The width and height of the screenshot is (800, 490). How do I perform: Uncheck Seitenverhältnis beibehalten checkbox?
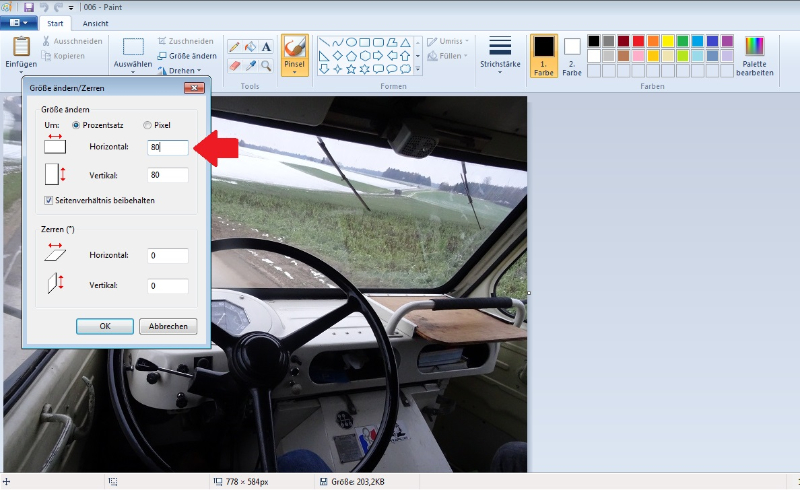coord(49,200)
